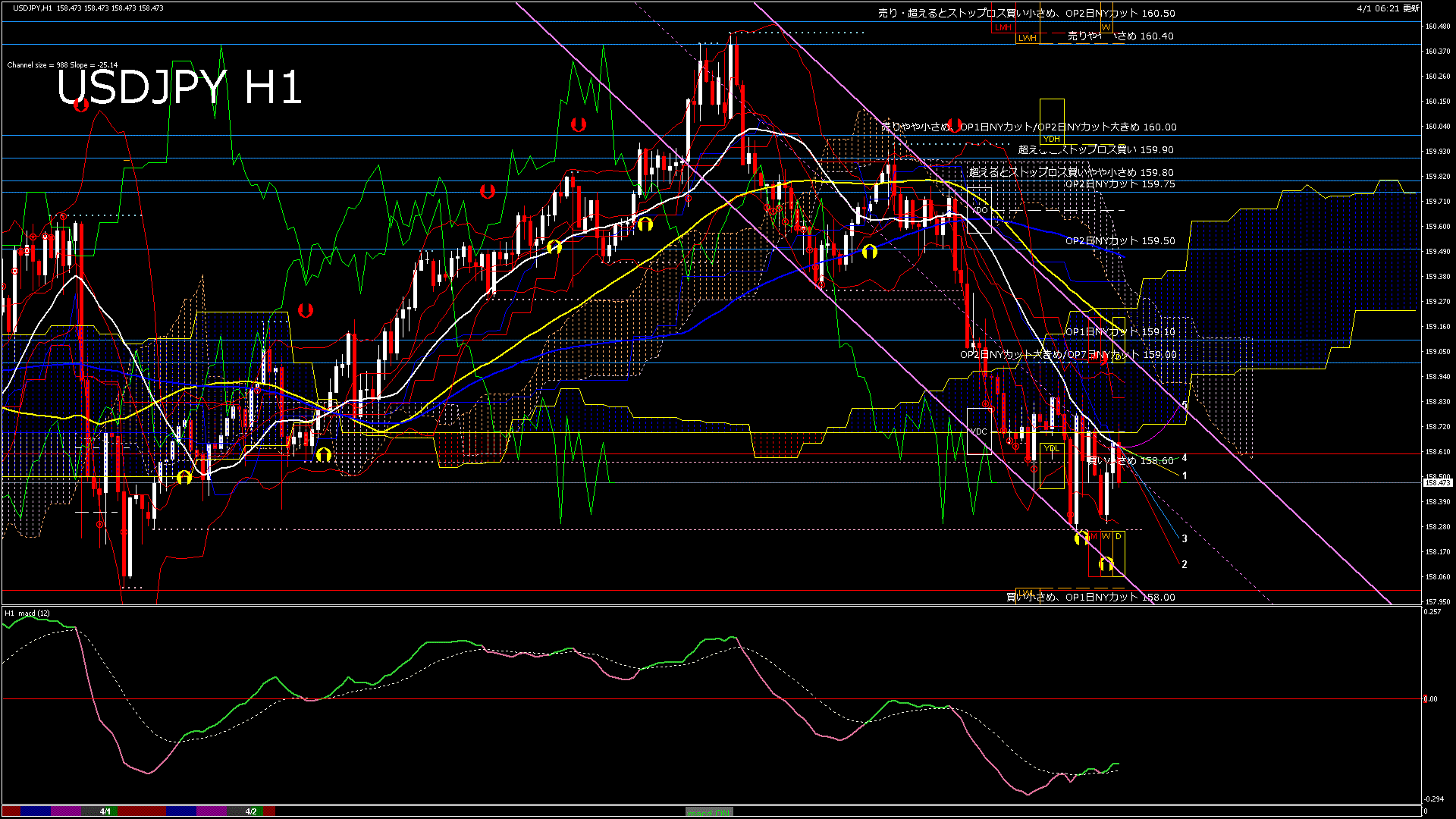Viewport: 1456px width, 819px height.
Task: Select the YDL yellow box marker
Action: coord(1052,448)
